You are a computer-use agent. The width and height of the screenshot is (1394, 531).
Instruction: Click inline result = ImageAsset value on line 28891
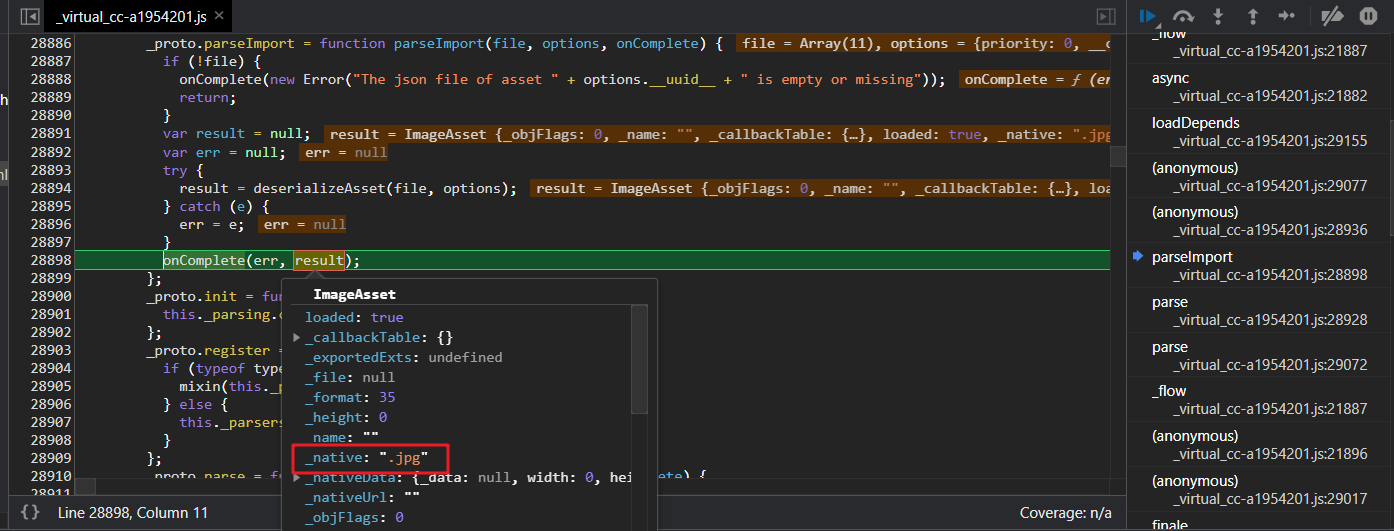(716, 134)
